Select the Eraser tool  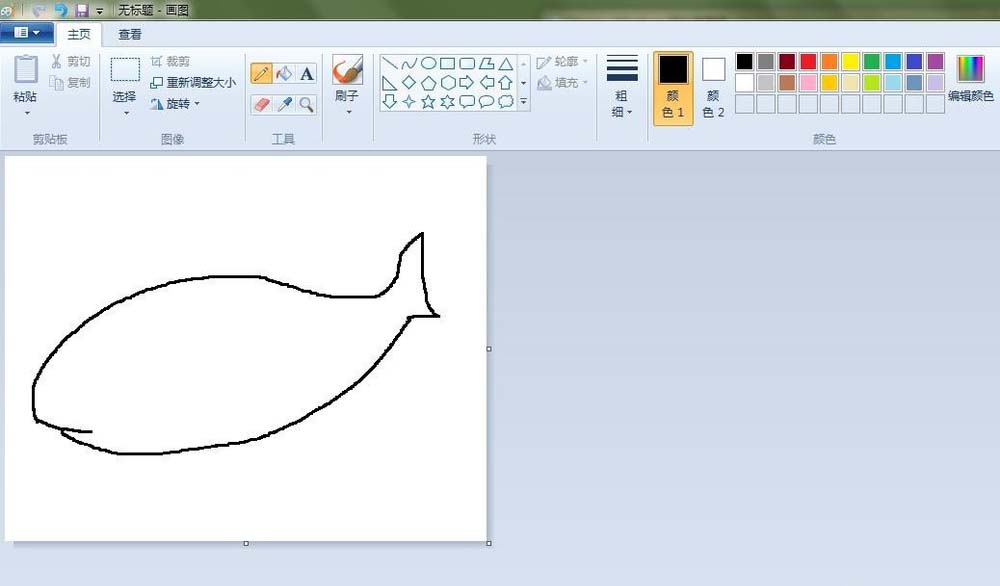pyautogui.click(x=261, y=104)
